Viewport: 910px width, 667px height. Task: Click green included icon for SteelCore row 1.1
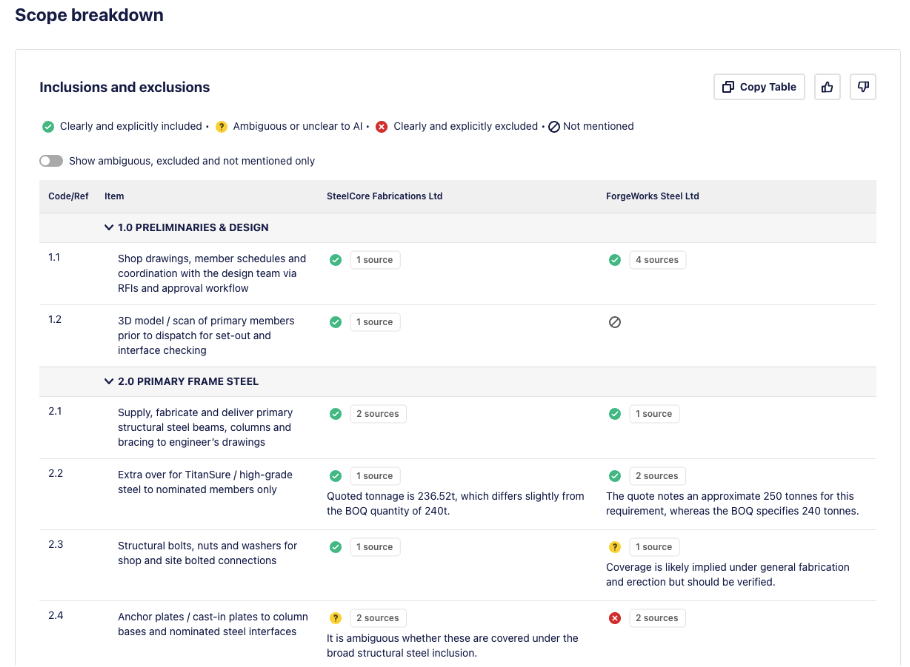(335, 260)
